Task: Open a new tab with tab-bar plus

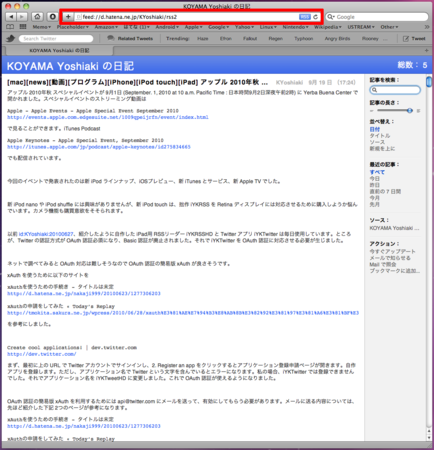Action: [x=426, y=50]
